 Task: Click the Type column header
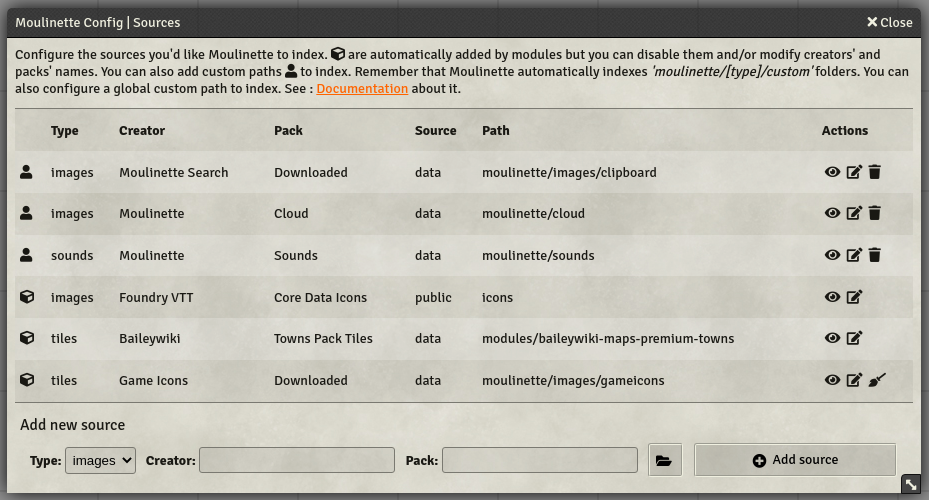[65, 131]
